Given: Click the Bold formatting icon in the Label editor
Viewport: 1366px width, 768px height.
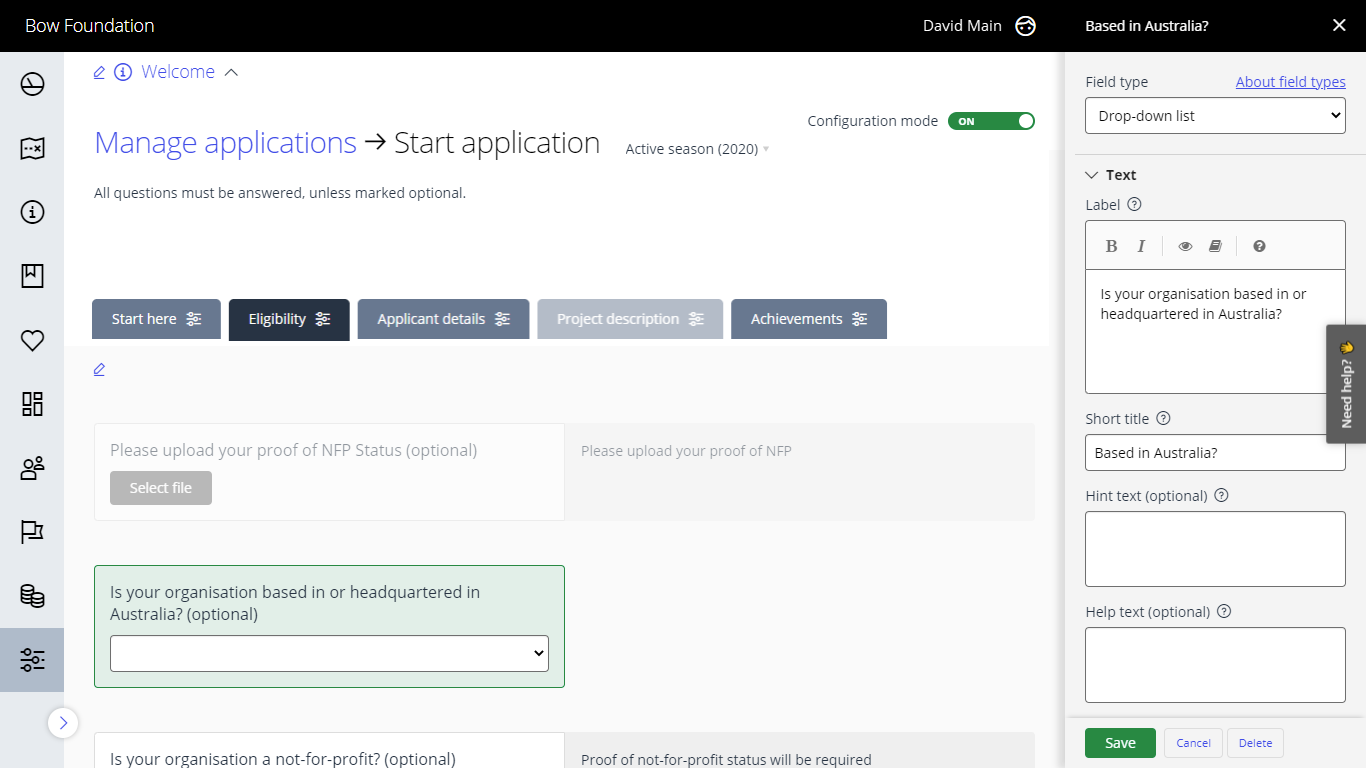Looking at the screenshot, I should point(1111,246).
